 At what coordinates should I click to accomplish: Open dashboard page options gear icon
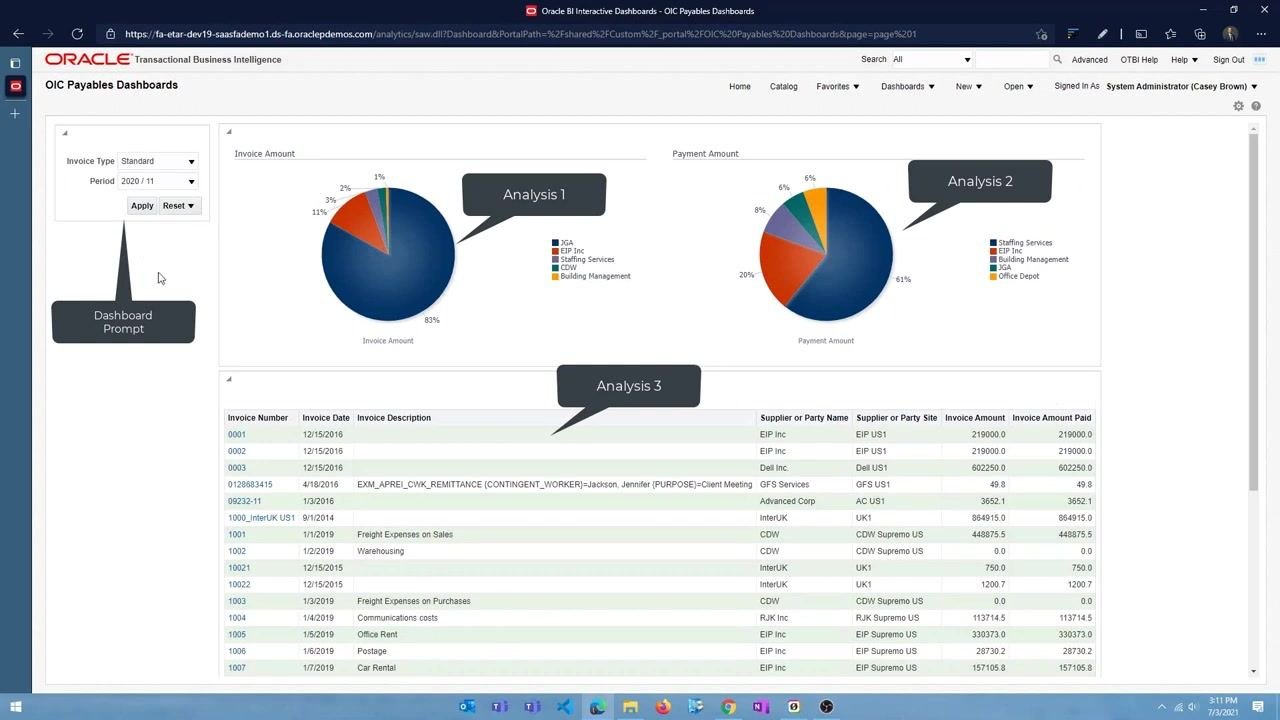point(1239,106)
